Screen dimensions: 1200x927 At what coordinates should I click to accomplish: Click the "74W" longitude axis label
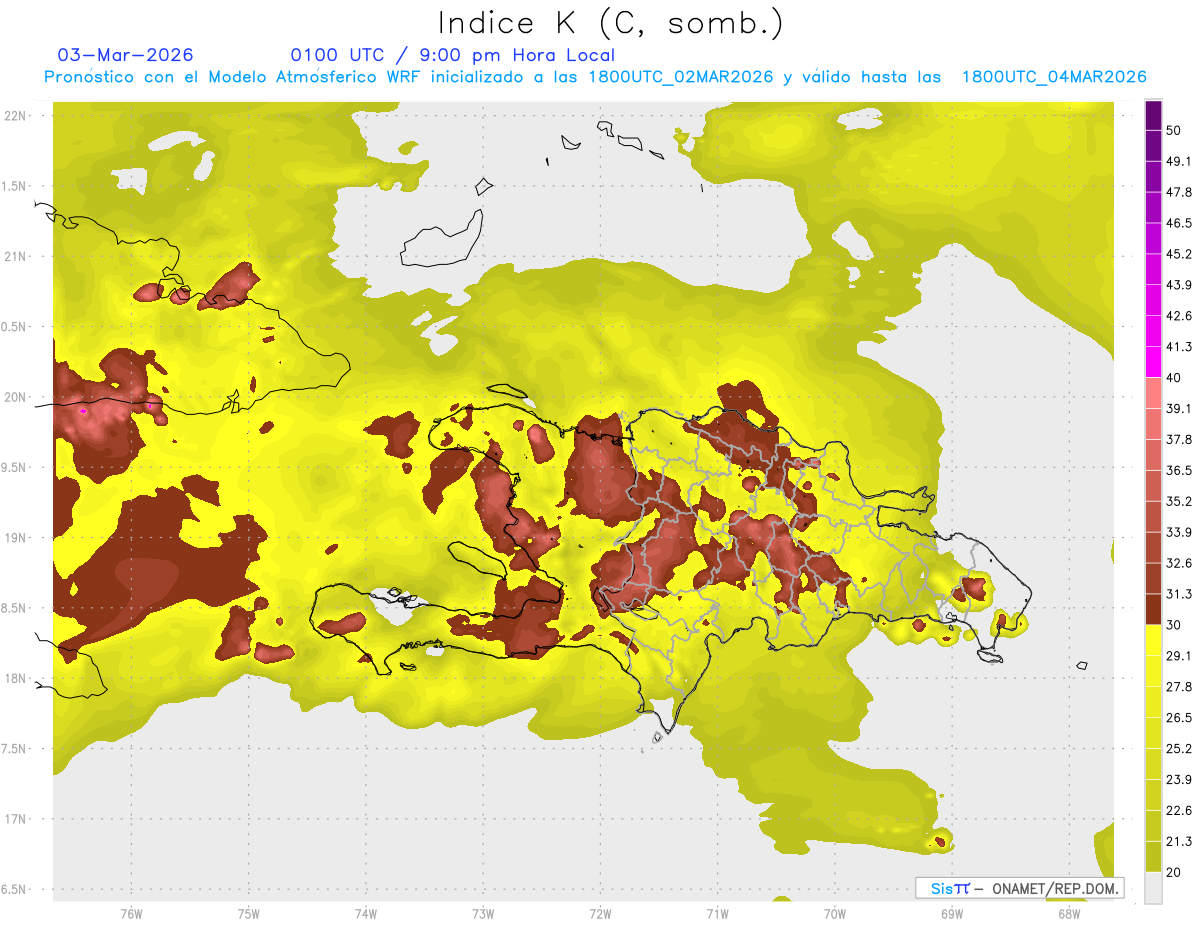coord(366,914)
